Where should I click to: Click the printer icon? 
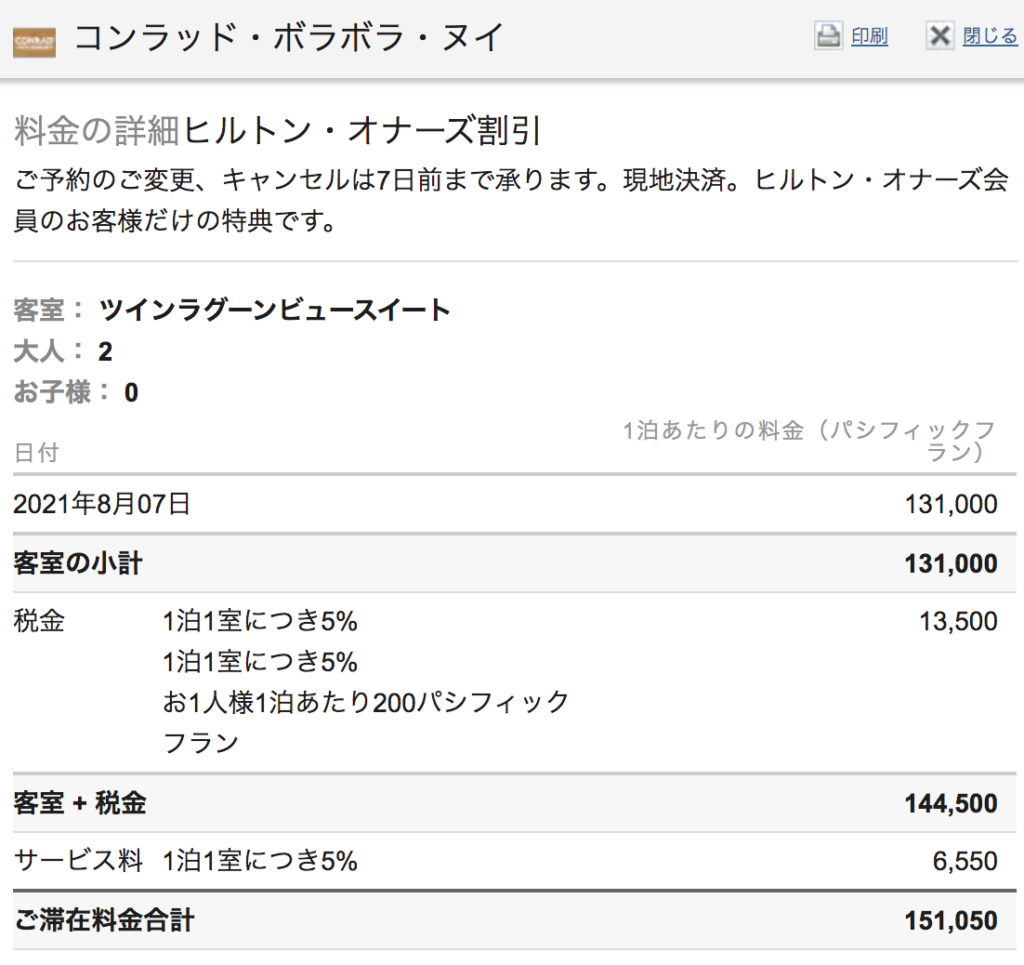[x=828, y=36]
